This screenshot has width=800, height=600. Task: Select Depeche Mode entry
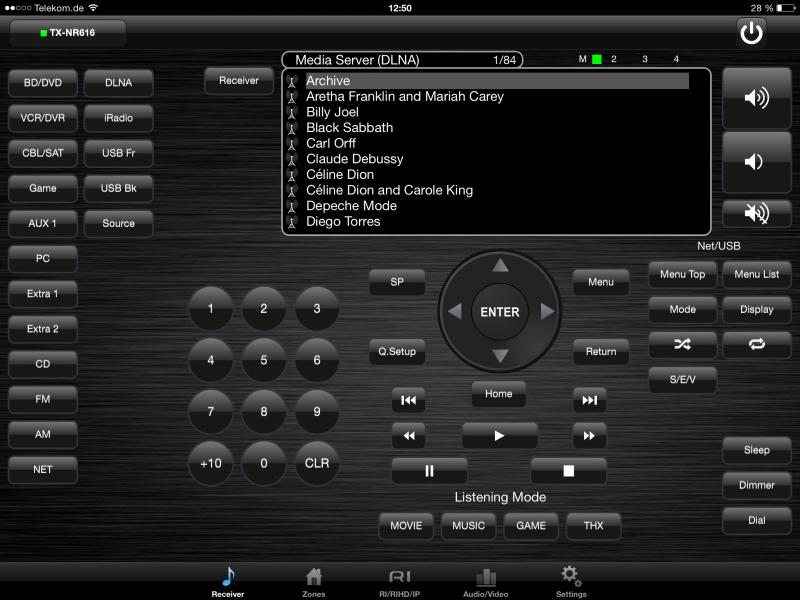pos(352,206)
